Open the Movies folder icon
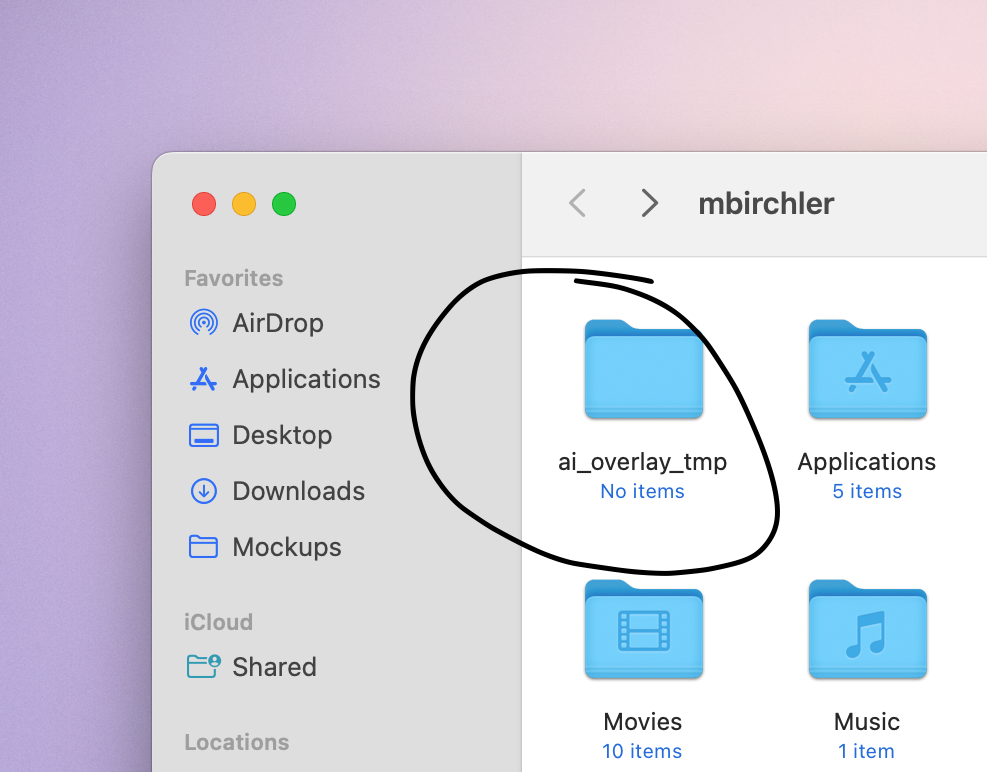 pyautogui.click(x=643, y=629)
